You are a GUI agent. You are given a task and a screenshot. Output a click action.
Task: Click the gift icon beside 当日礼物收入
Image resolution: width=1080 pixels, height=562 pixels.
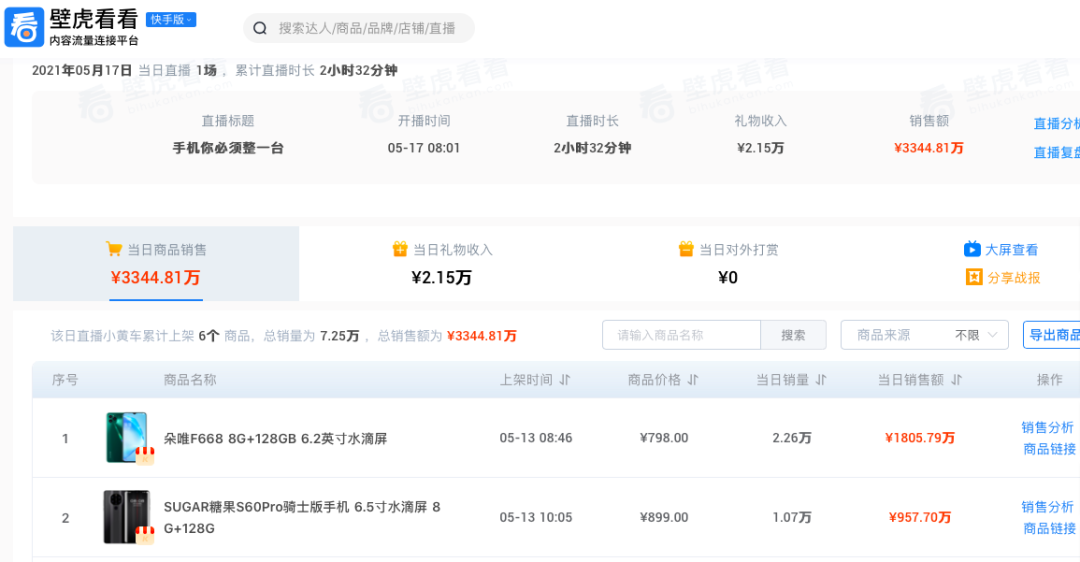coord(400,249)
